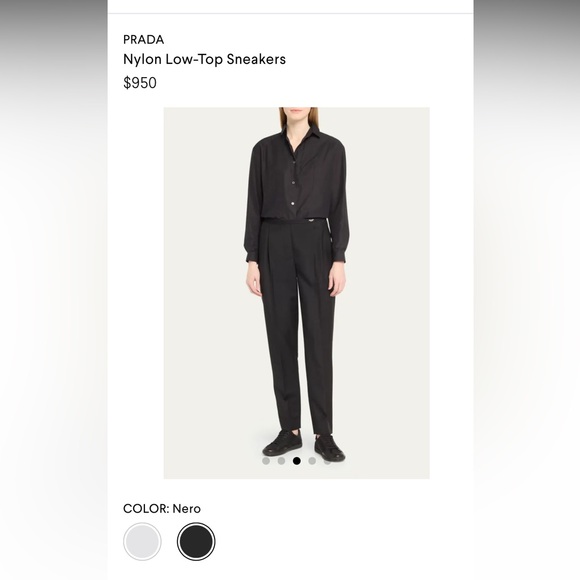
Task: Select the $950 price text
Action: point(139,83)
